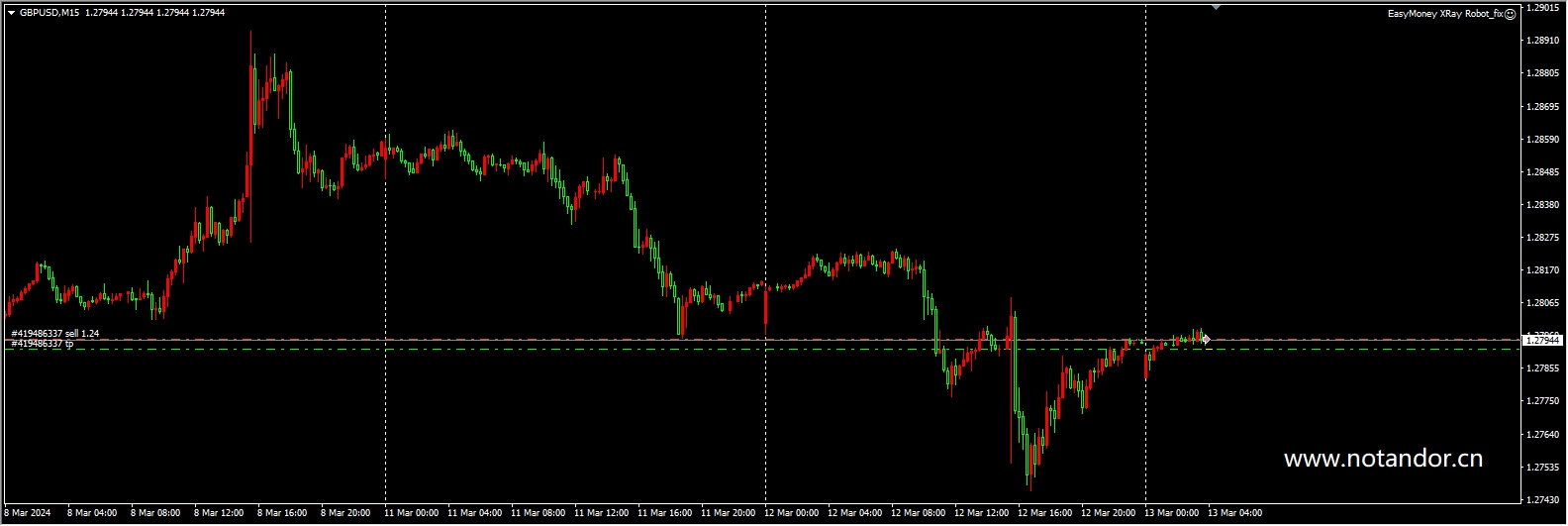Screen dimensions: 1568x526
Task: Click the pink diamond marker at current price
Action: [x=1206, y=340]
